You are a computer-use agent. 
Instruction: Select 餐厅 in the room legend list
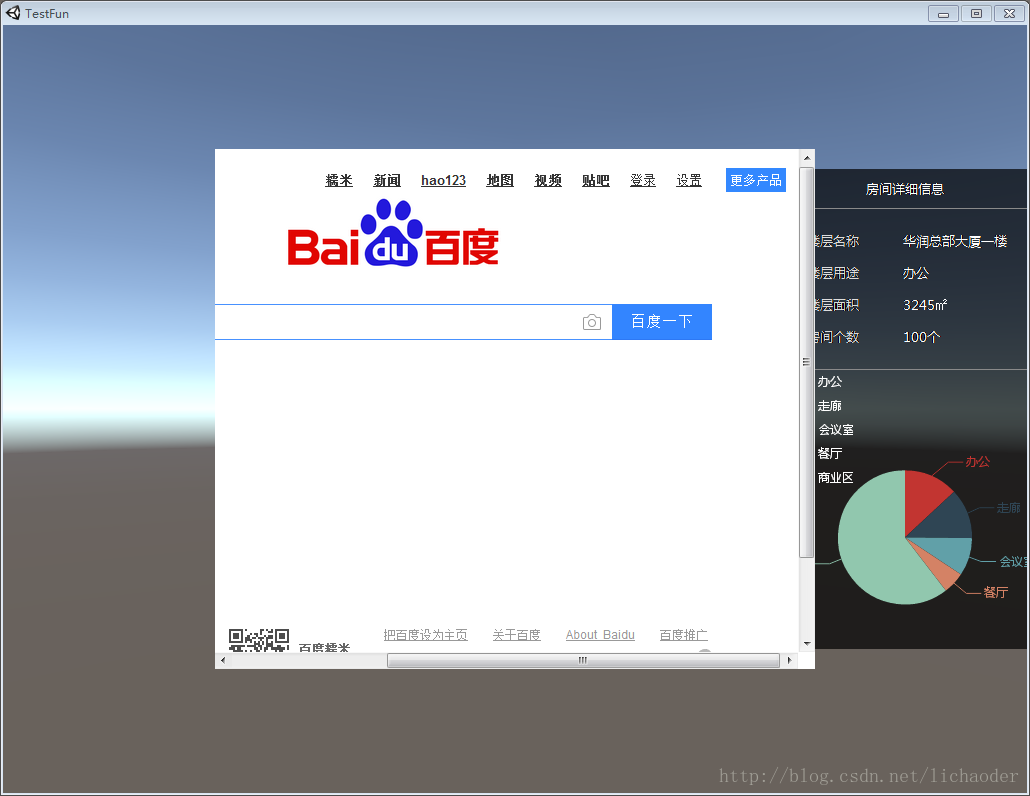coord(830,453)
